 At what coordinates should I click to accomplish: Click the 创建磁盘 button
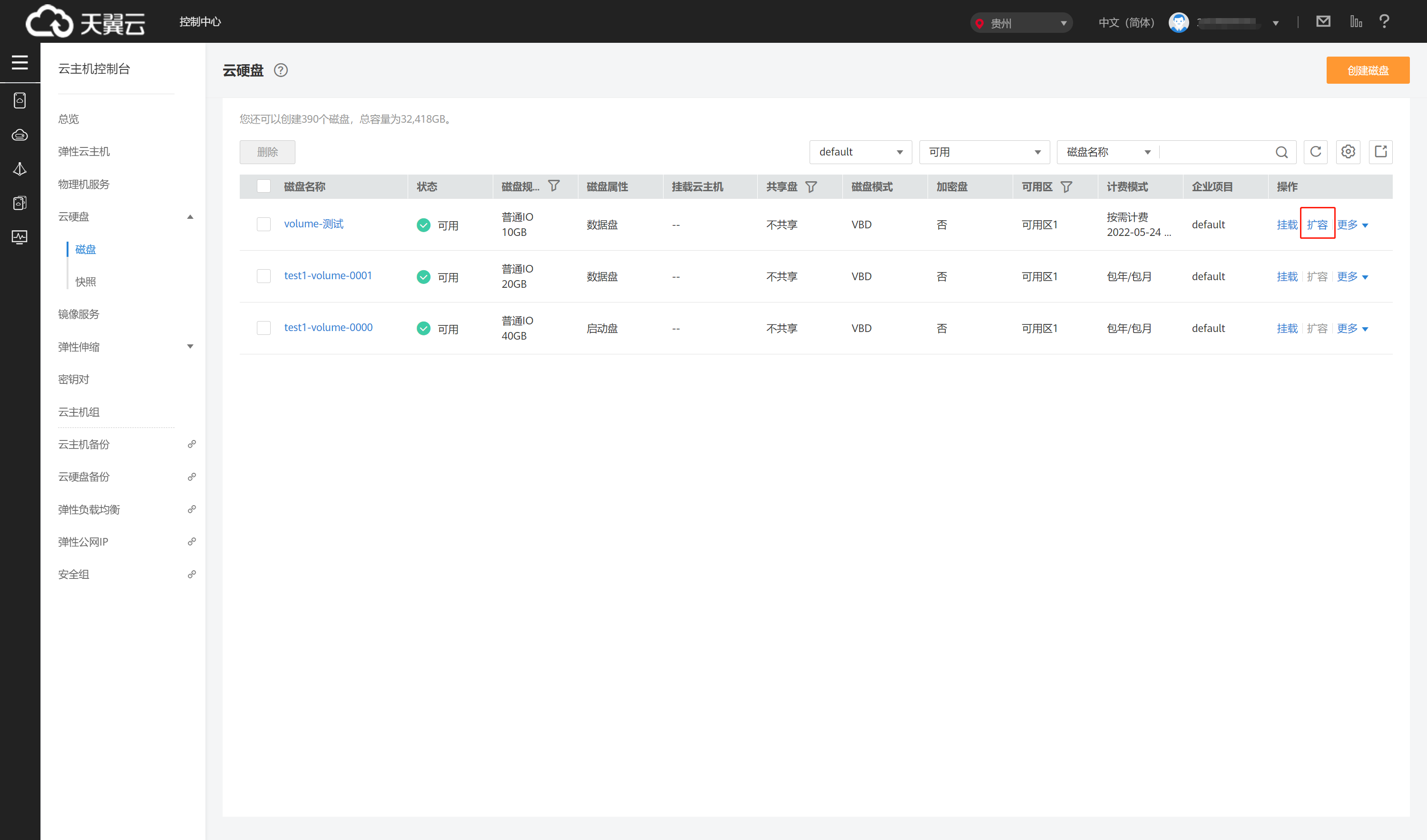[1367, 70]
